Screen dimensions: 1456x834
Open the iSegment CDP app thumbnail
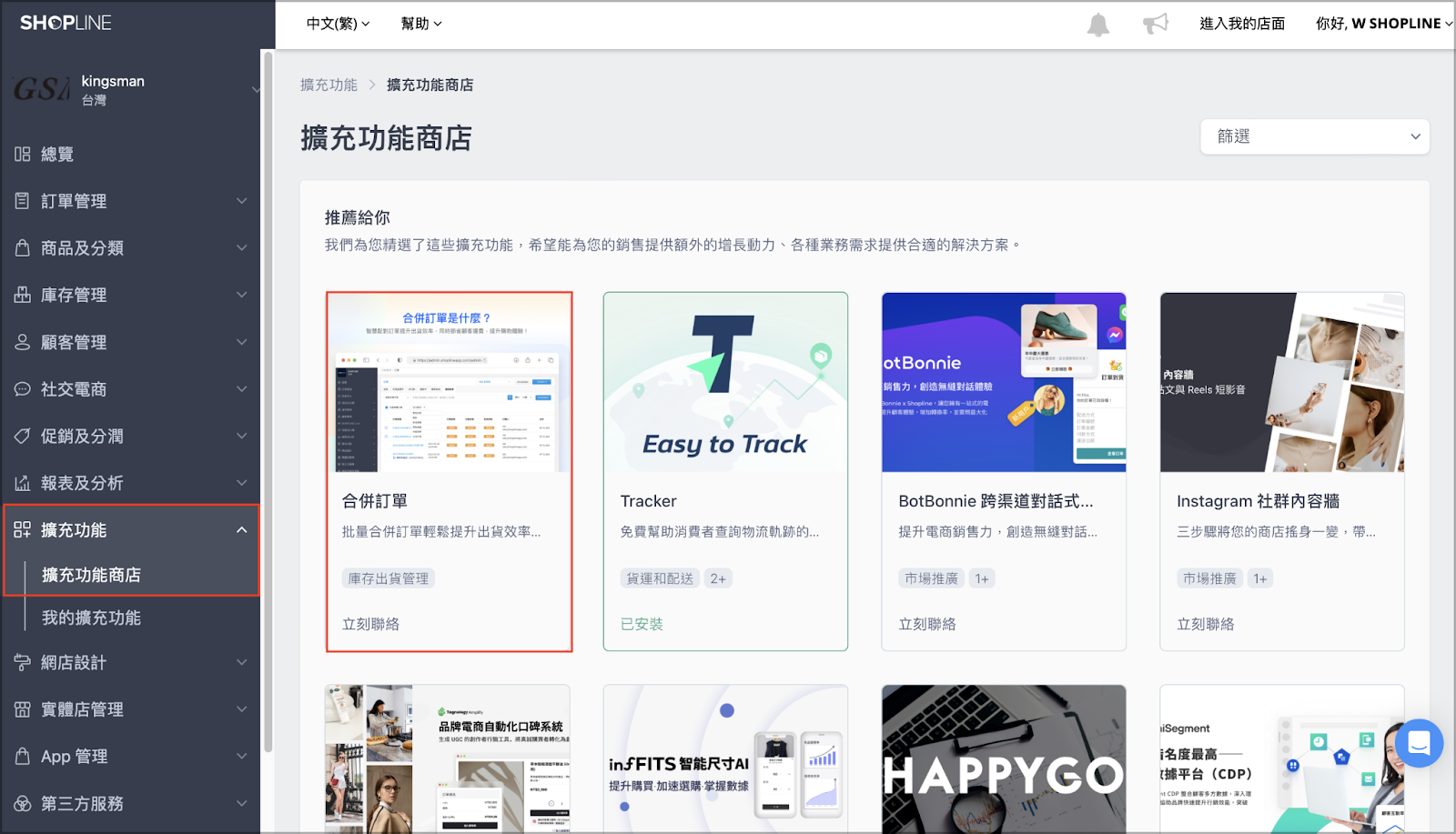(x=1282, y=759)
